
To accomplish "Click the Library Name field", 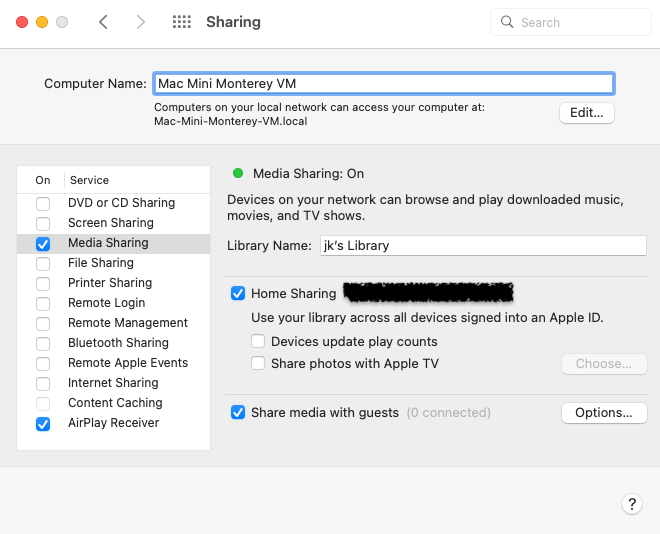I will tap(483, 245).
